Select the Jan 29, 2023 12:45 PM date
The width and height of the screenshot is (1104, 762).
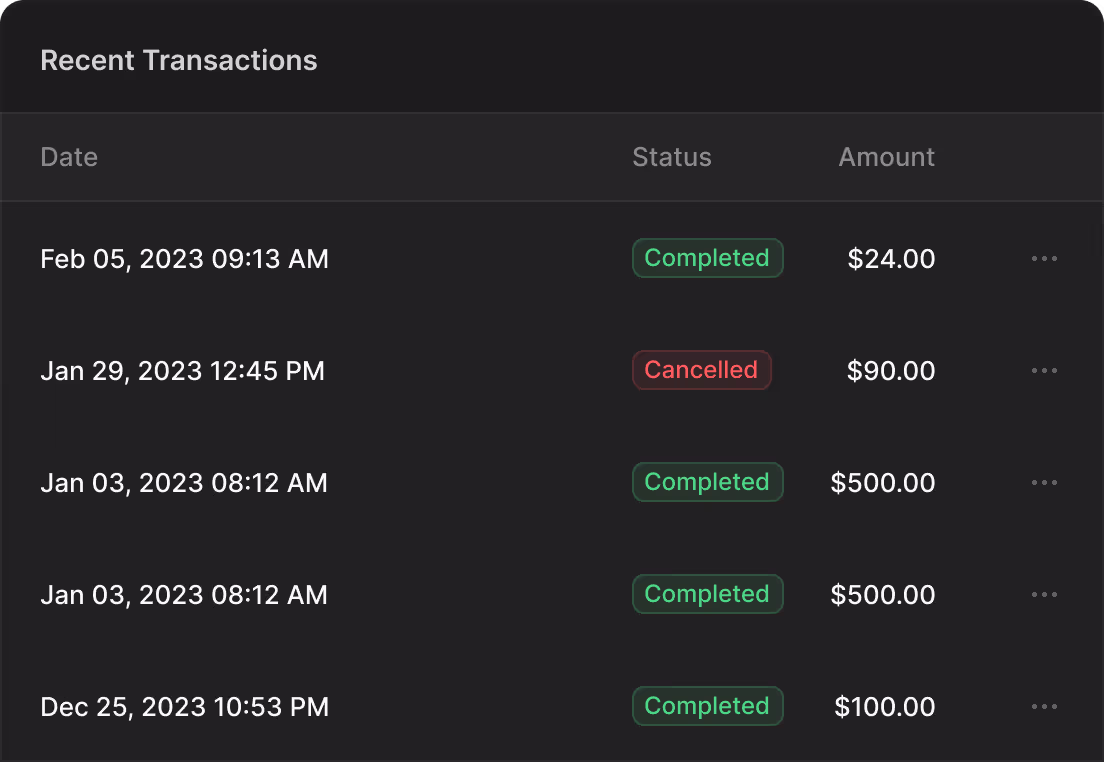coord(182,371)
